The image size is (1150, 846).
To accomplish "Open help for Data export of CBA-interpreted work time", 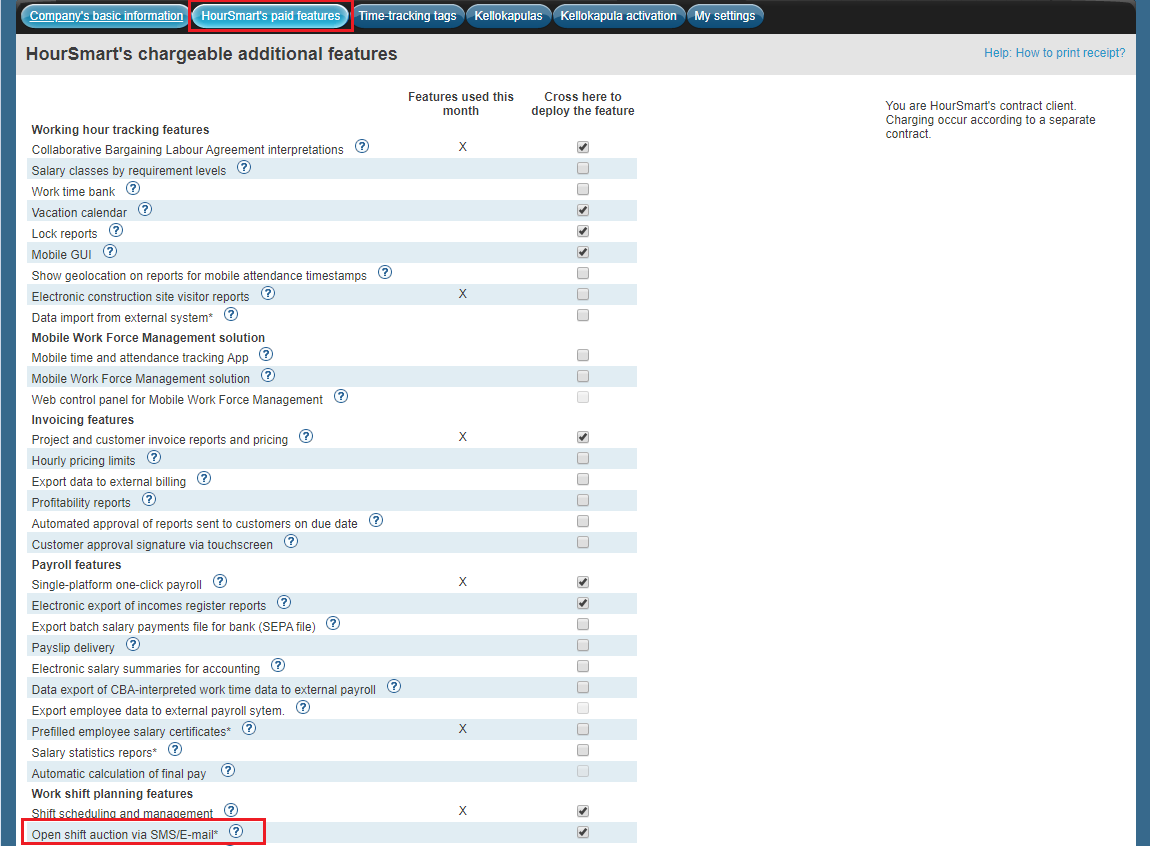I will [394, 686].
